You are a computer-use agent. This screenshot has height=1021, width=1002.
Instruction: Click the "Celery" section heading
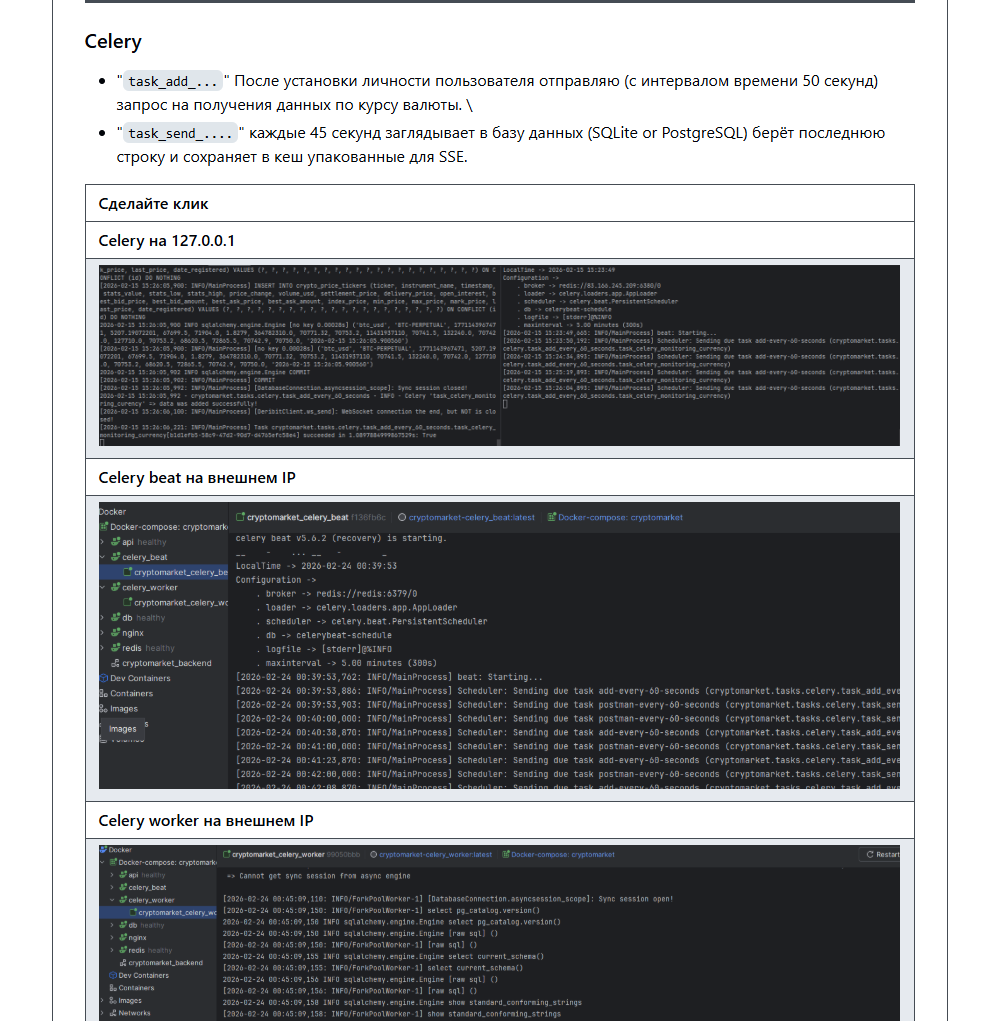(113, 42)
